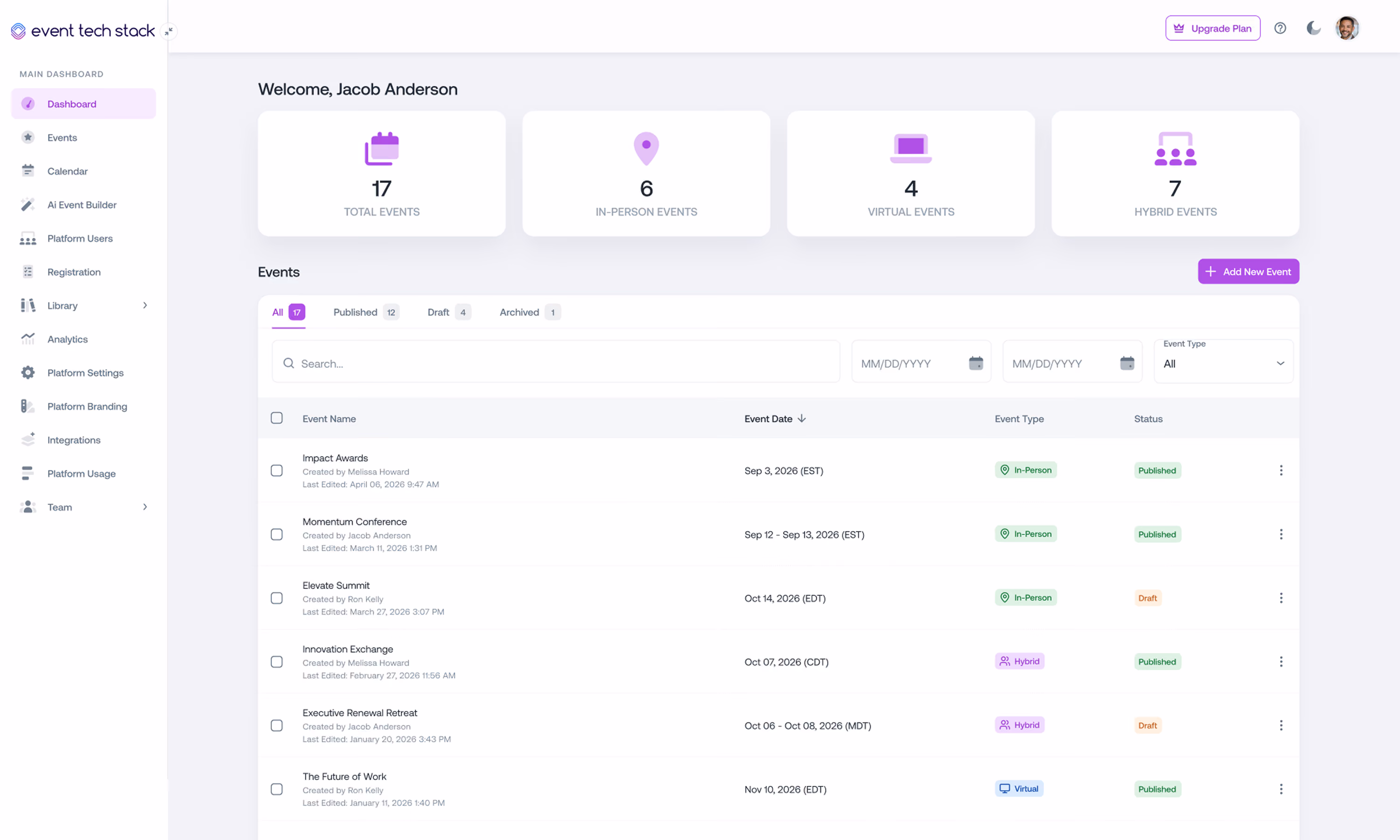This screenshot has width=1400, height=840.
Task: Open the Innovation Exchange event name
Action: [x=348, y=649]
